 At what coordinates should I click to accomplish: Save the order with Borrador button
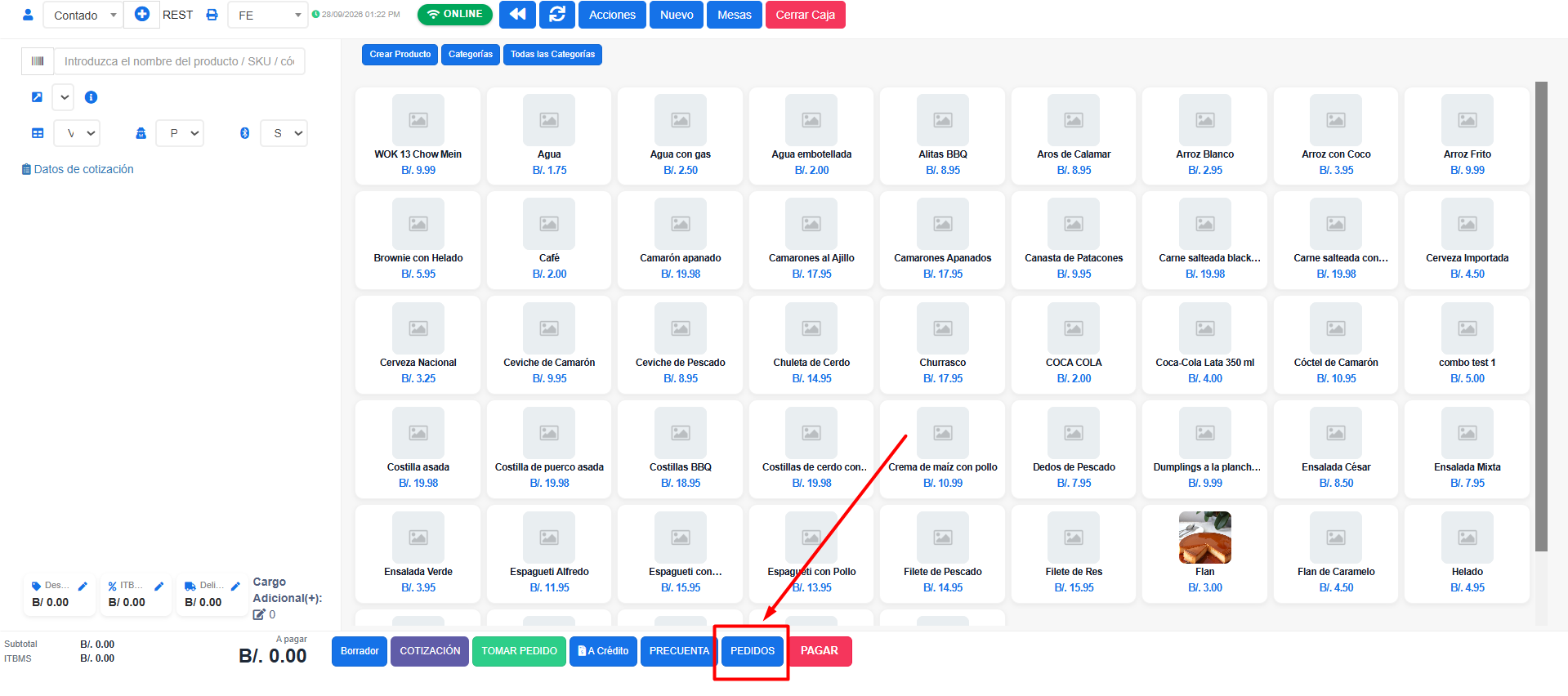click(360, 651)
